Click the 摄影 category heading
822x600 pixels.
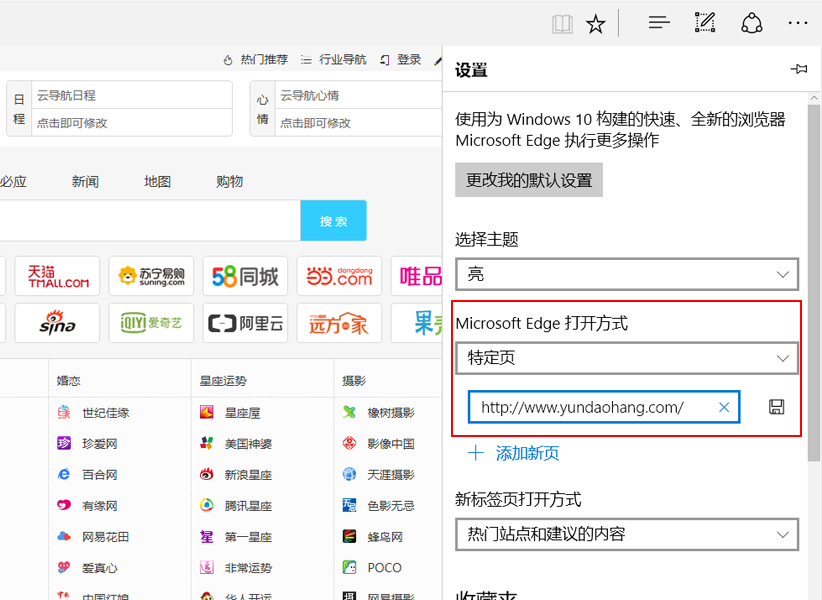pyautogui.click(x=354, y=380)
